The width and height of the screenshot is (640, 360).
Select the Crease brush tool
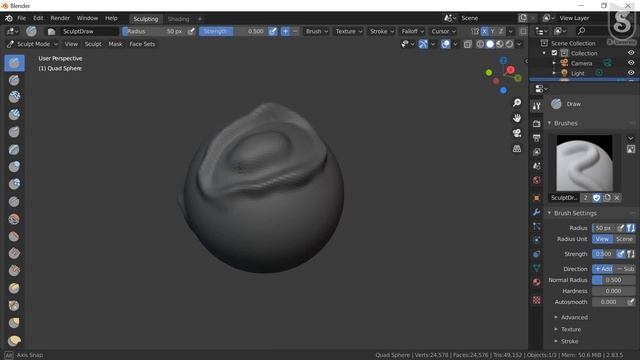pyautogui.click(x=14, y=201)
